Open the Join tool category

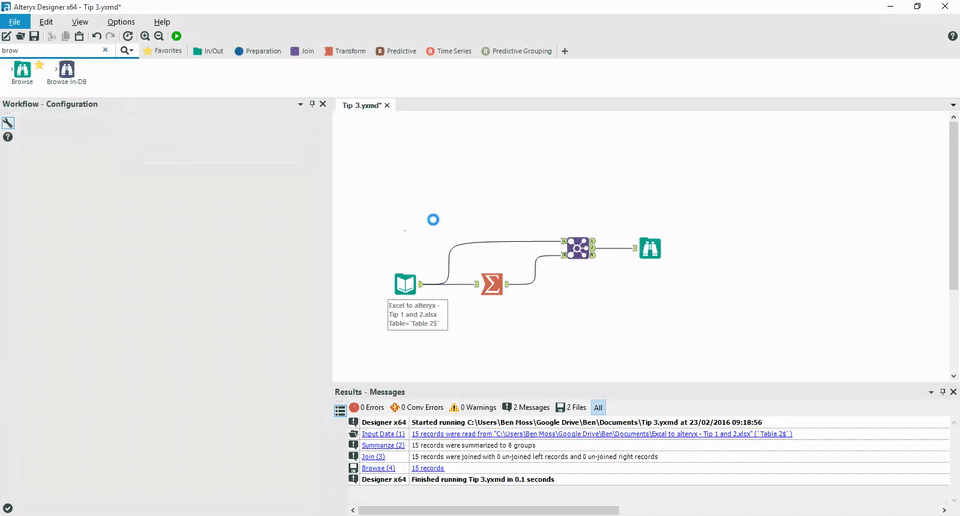coord(302,51)
